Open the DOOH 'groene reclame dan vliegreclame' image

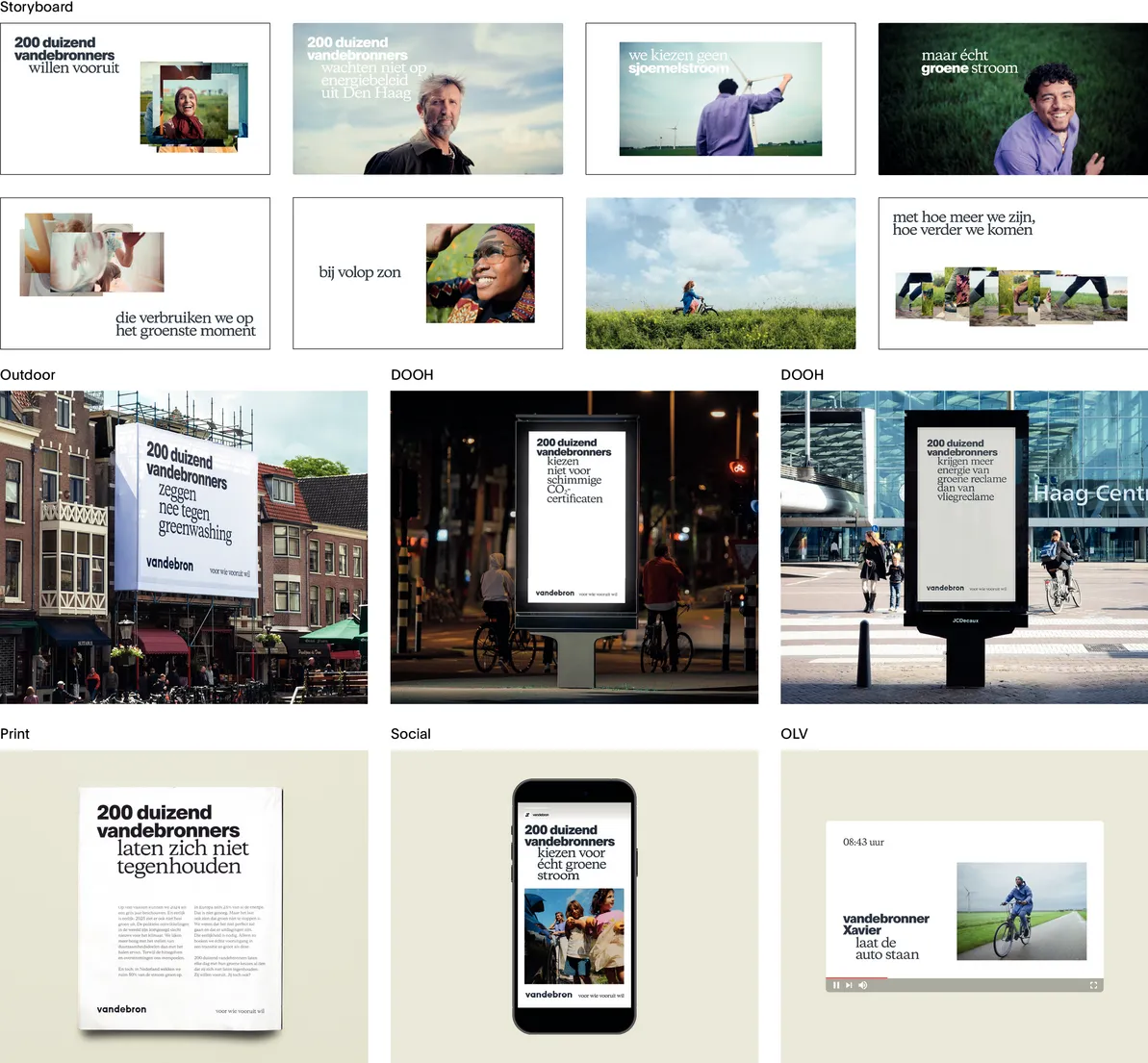coord(964,547)
